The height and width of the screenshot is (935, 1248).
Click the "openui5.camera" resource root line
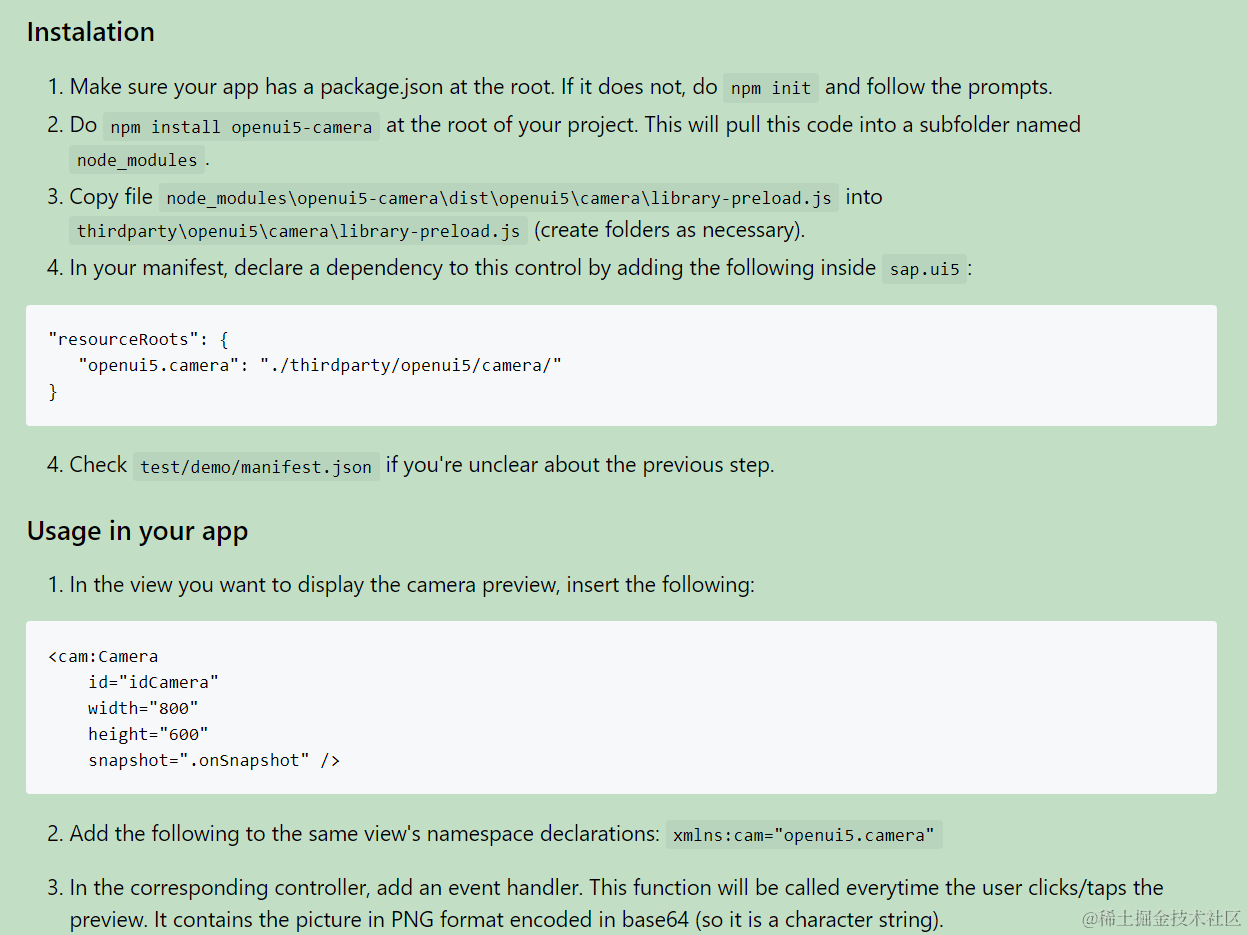[320, 366]
